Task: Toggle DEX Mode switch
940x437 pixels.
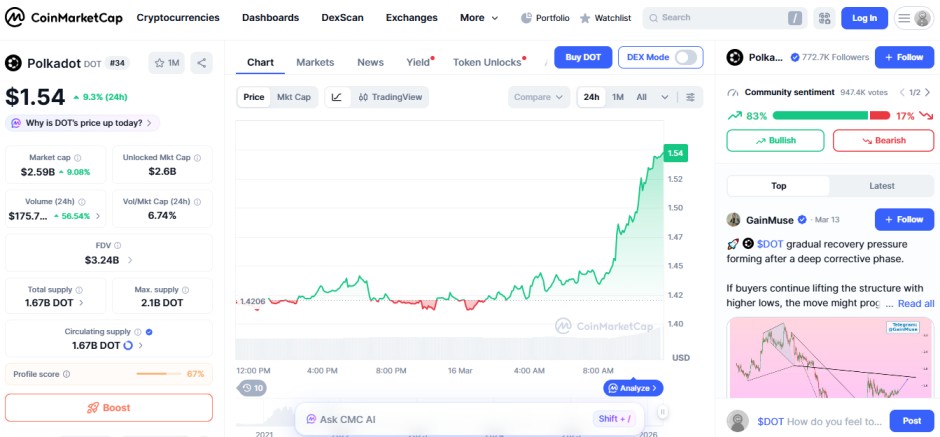Action: coord(686,58)
